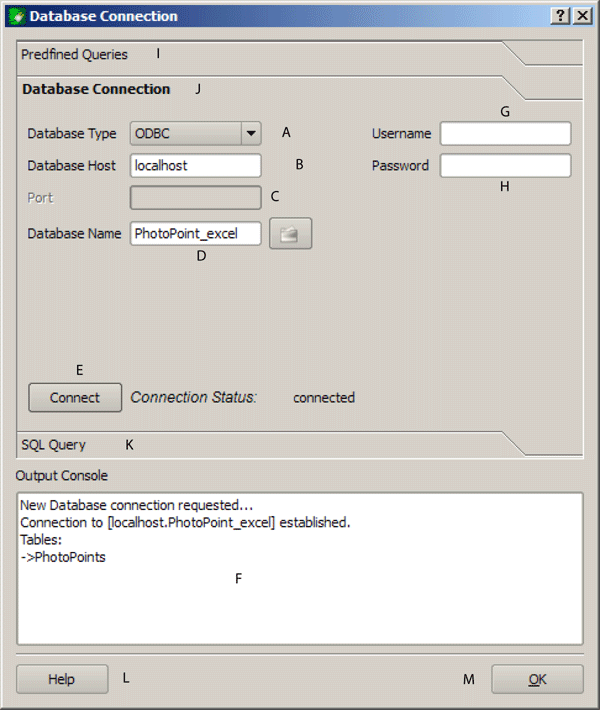600x710 pixels.
Task: Click the connected status text
Action: 324,398
